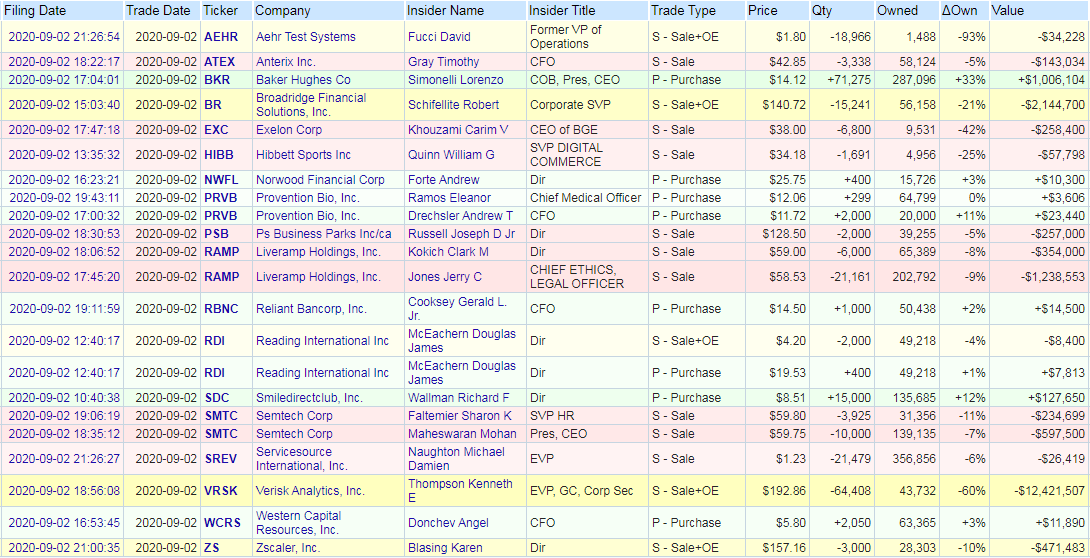This screenshot has height=558, width=1090.
Task: View insider Drechsler Andrew T
Action: point(460,216)
